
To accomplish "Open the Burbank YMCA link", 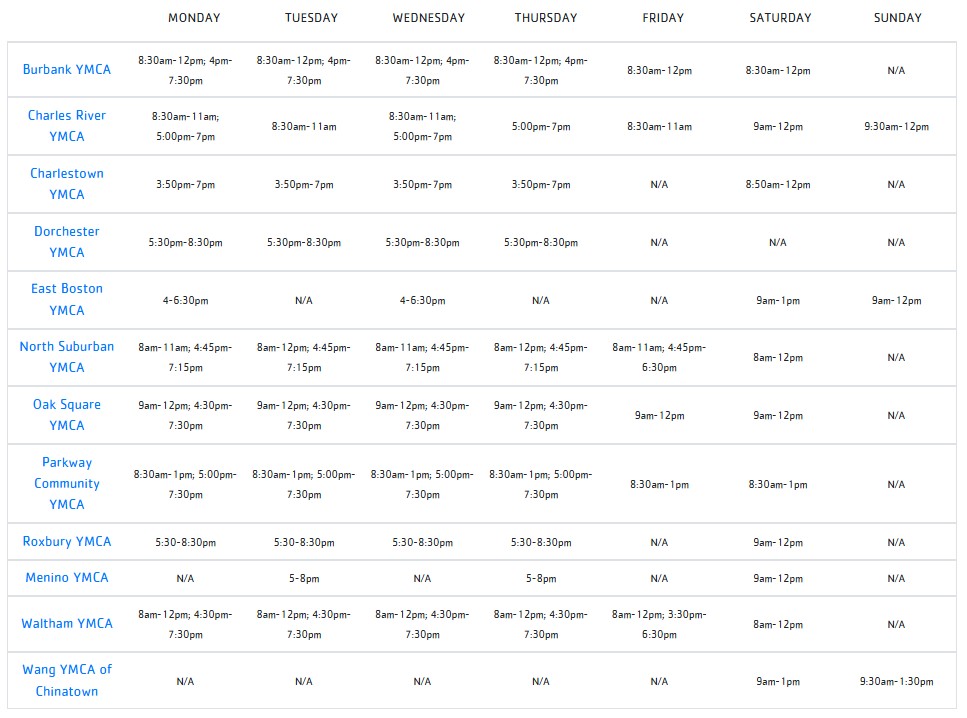I will pyautogui.click(x=67, y=70).
